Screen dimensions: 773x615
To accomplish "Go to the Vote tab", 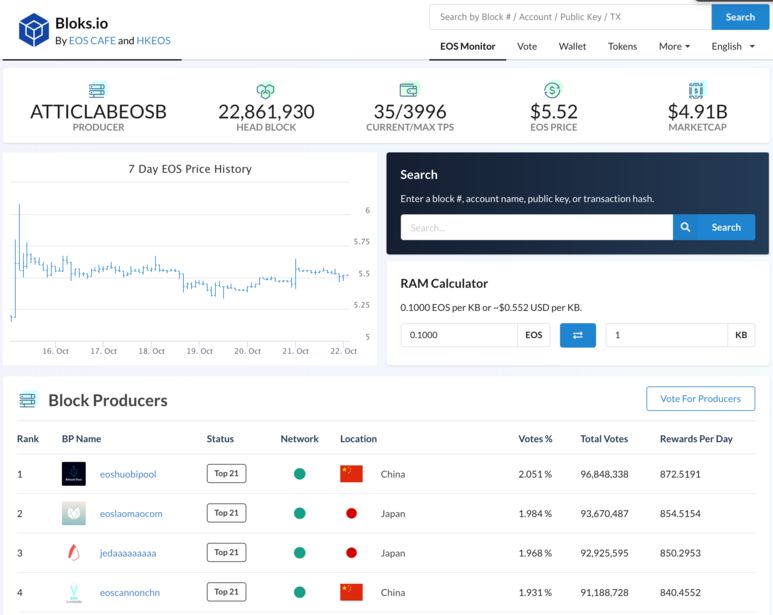I will click(527, 46).
